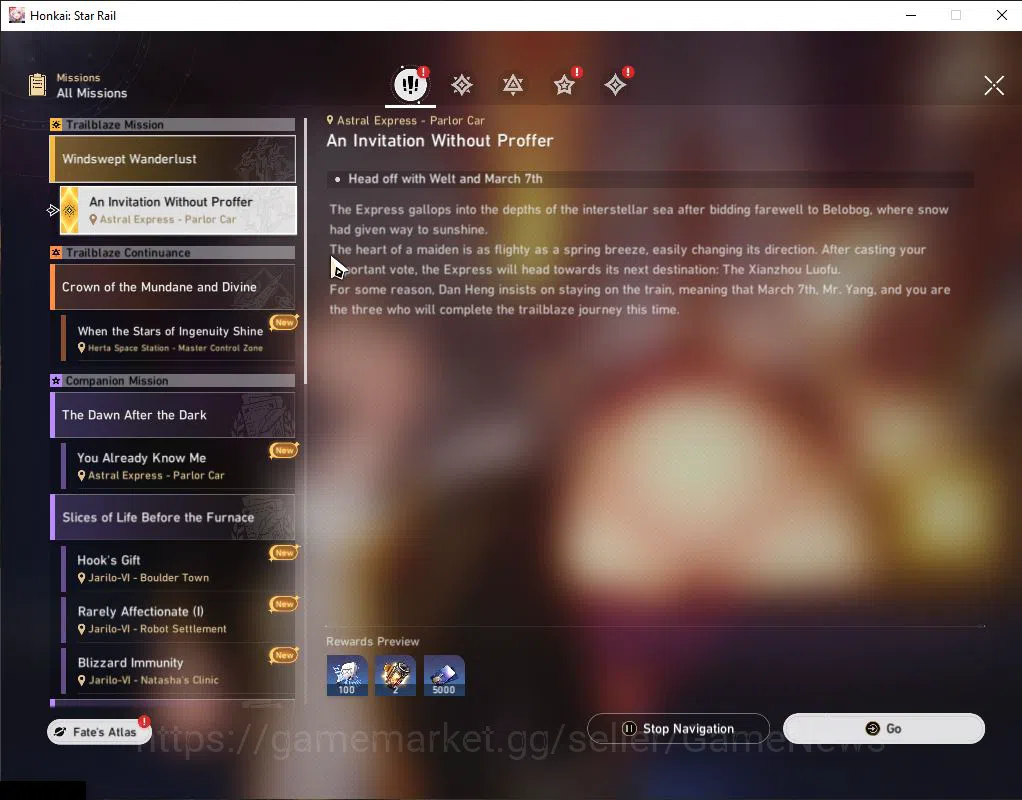This screenshot has height=800, width=1022.
Task: Click Jarilo-VI - Robot Settlement location text
Action: [158, 629]
